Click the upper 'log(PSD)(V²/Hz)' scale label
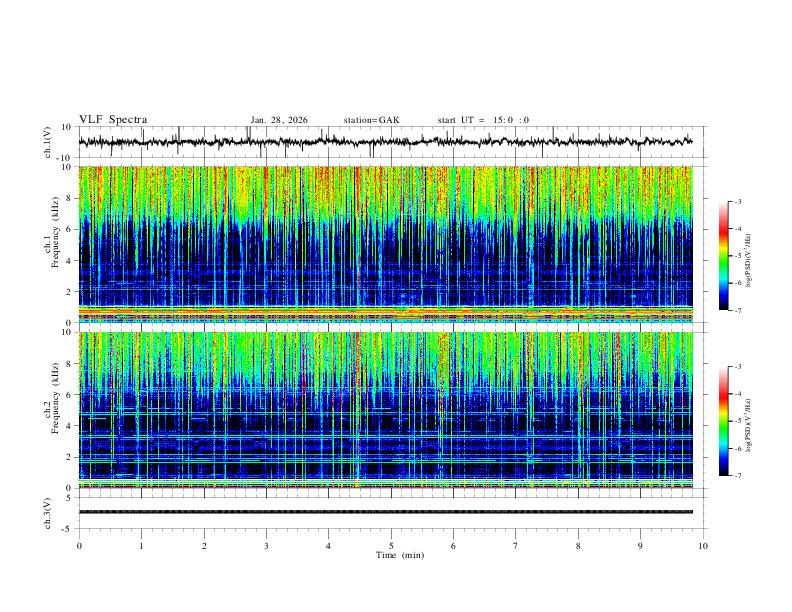The image size is (792, 612). point(749,260)
